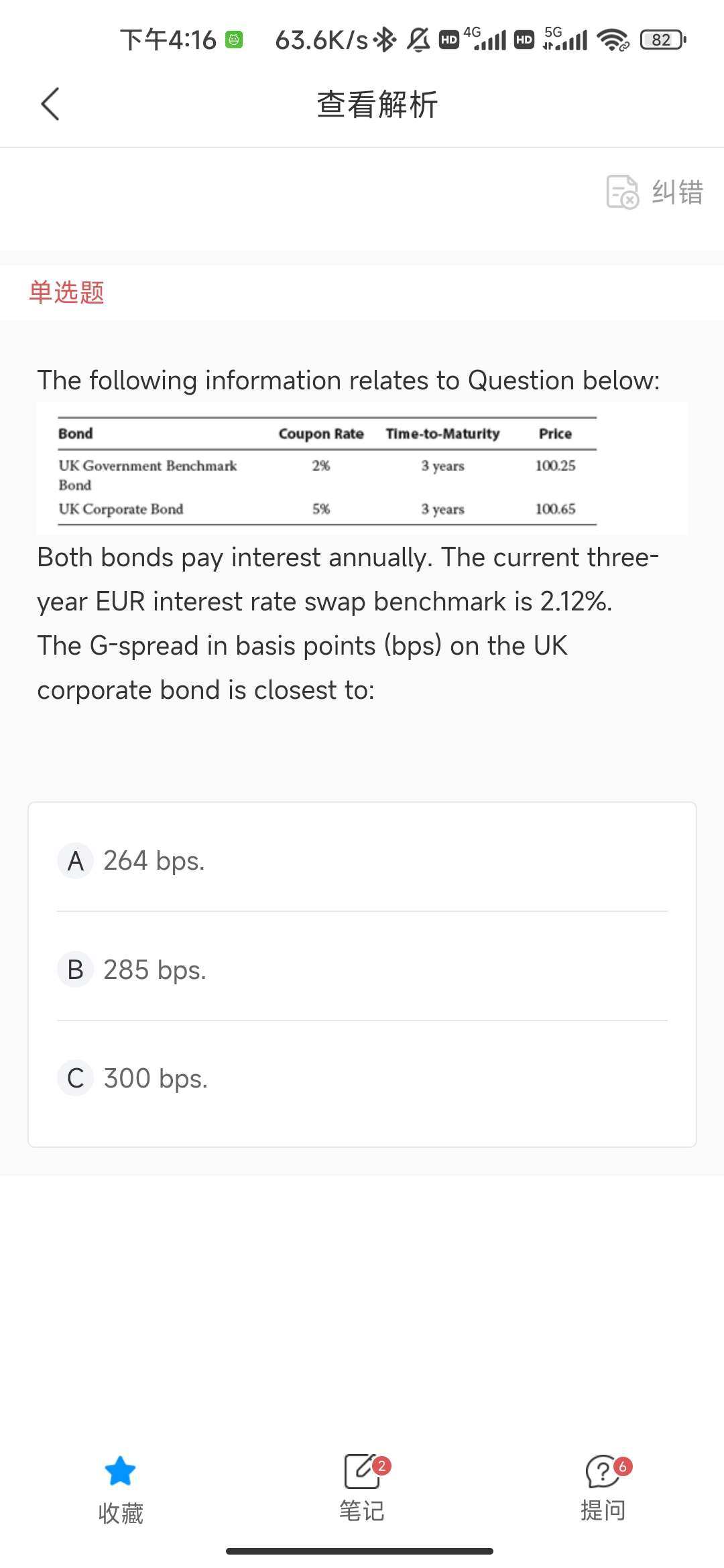The height and width of the screenshot is (1568, 724).
Task: Choose the 264 bps answer text
Action: click(154, 861)
